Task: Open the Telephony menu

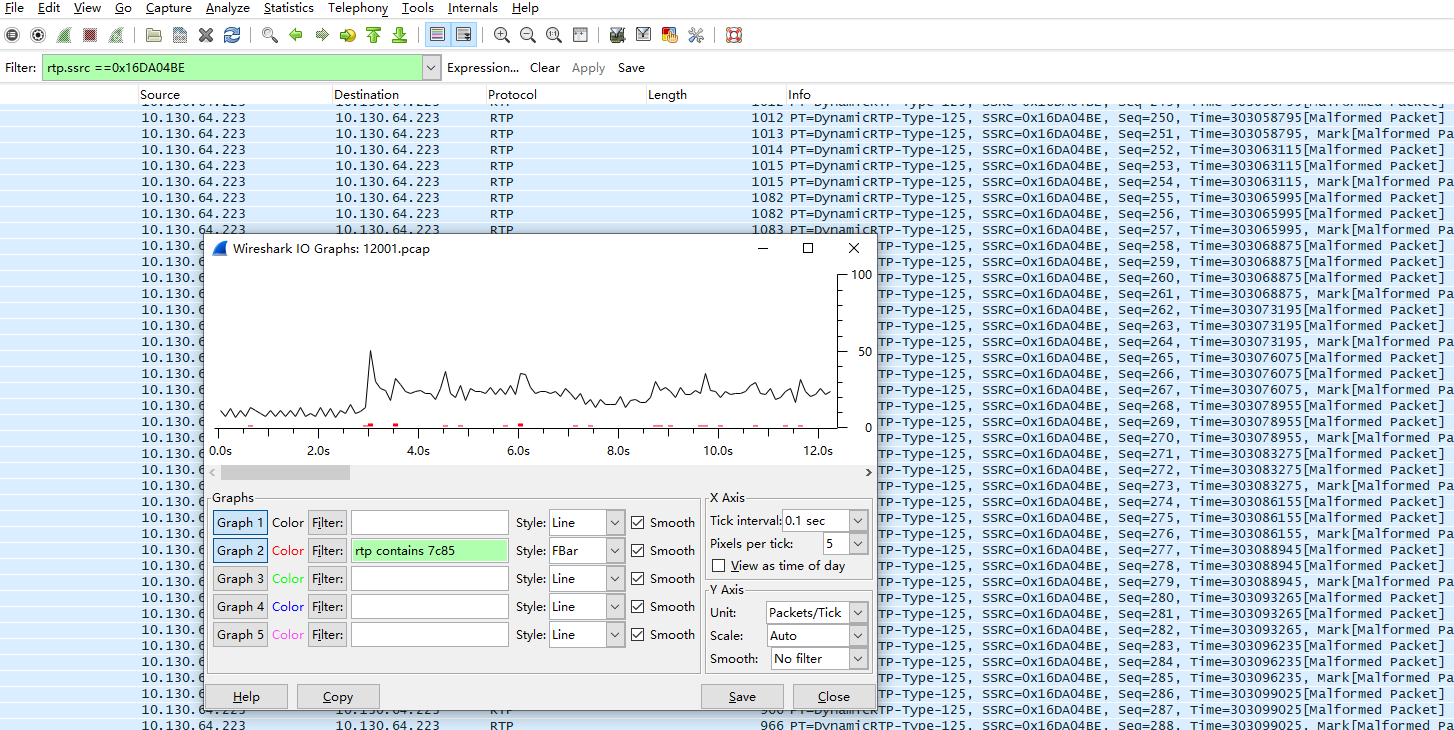Action: click(x=357, y=8)
